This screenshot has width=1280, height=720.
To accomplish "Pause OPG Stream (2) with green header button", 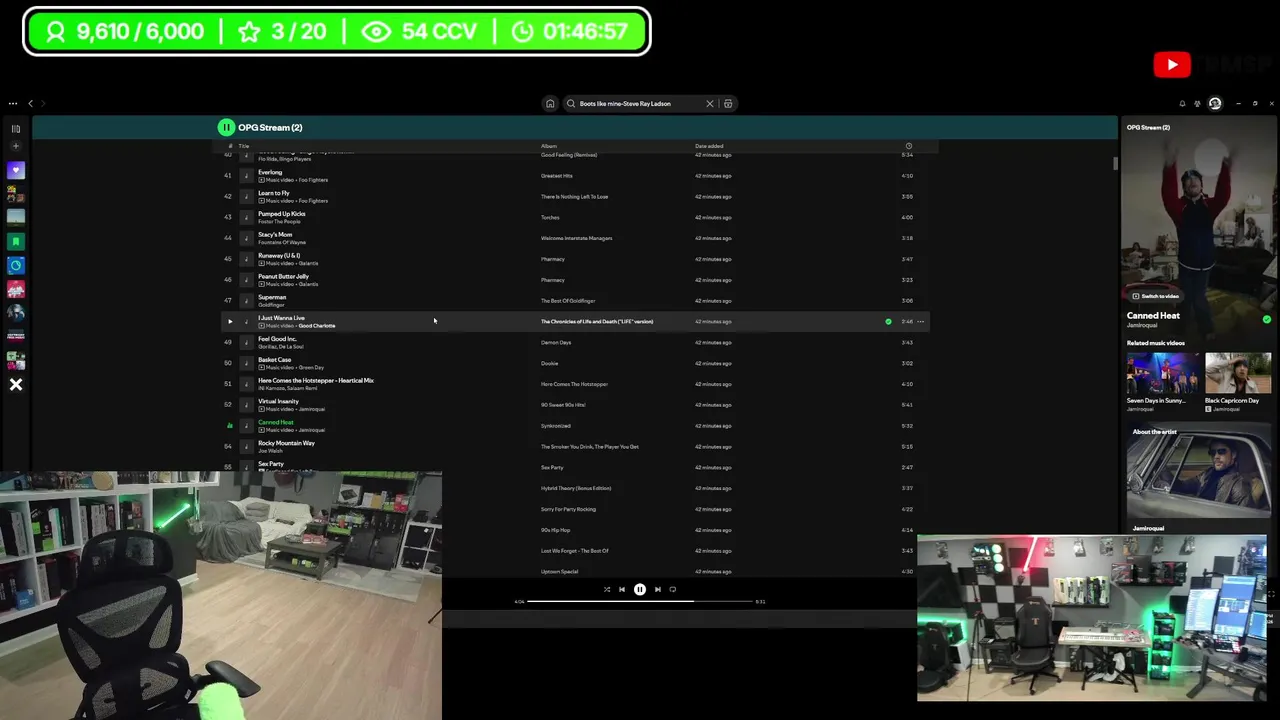I will tap(226, 127).
